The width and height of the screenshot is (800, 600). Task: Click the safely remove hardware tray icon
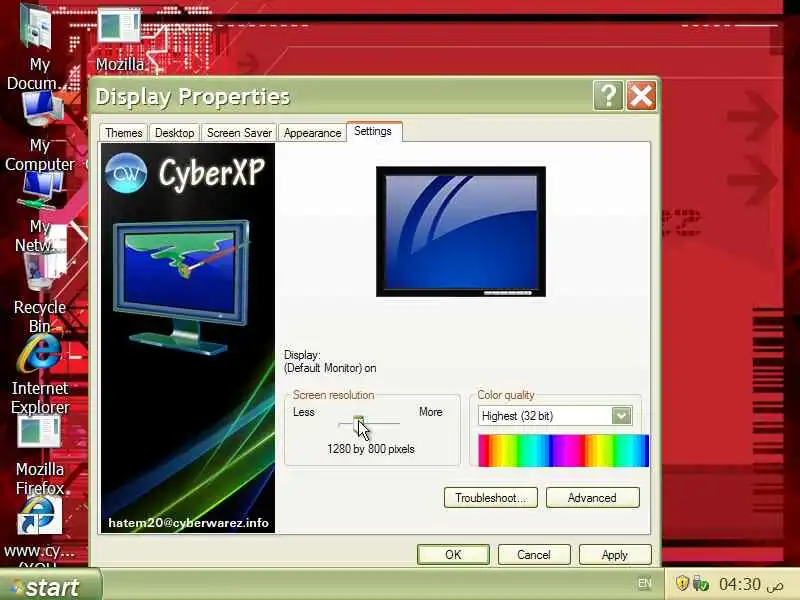pyautogui.click(x=701, y=583)
